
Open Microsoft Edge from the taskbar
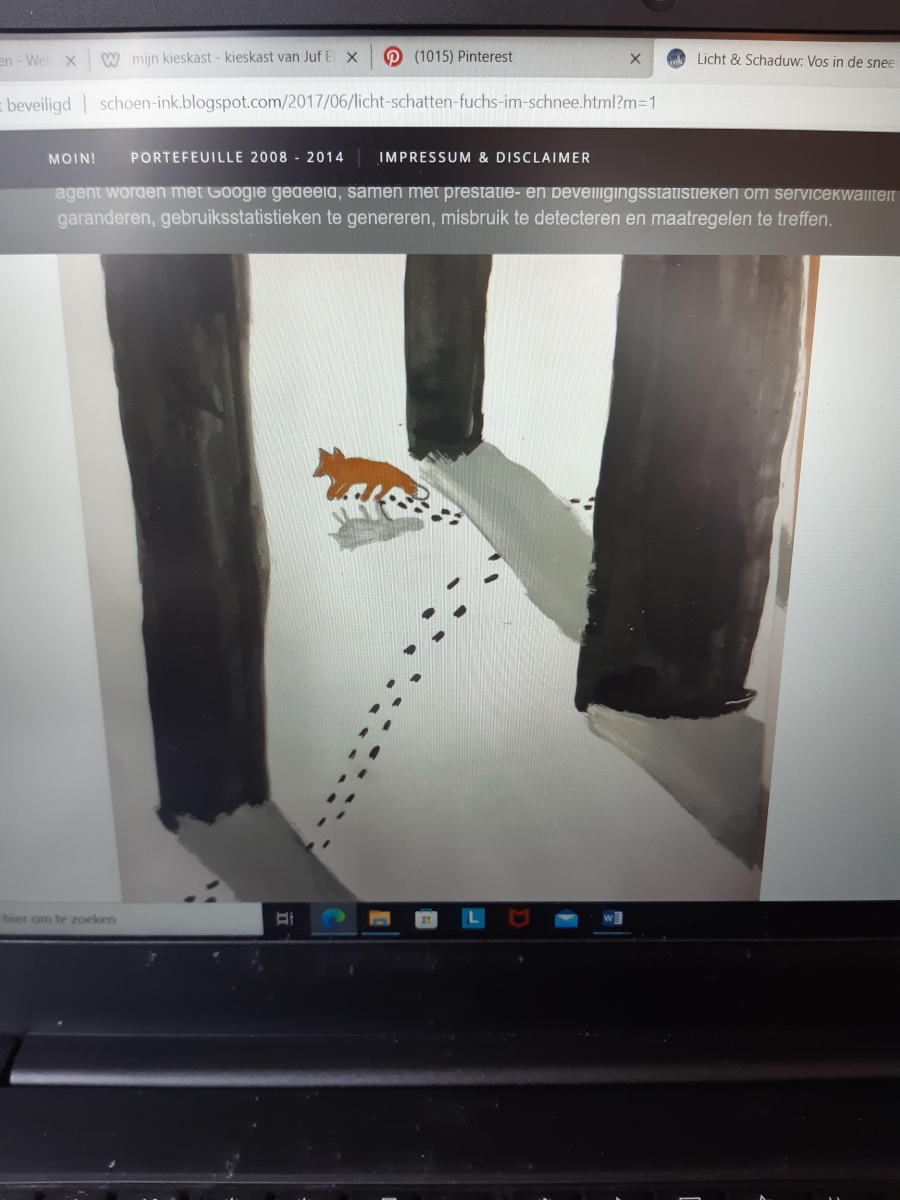coord(333,918)
